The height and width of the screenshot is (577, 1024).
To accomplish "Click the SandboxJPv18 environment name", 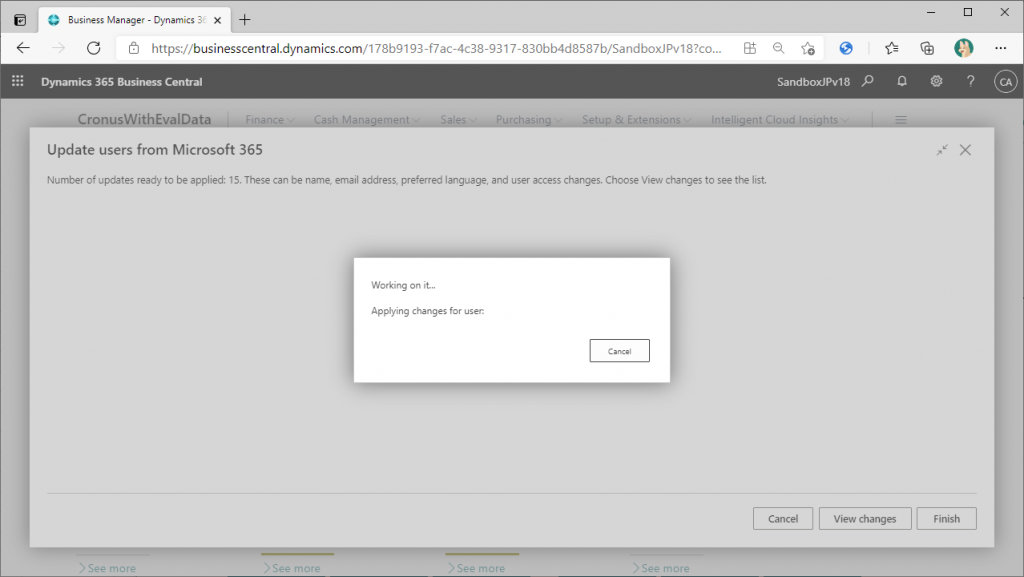I will pos(813,82).
